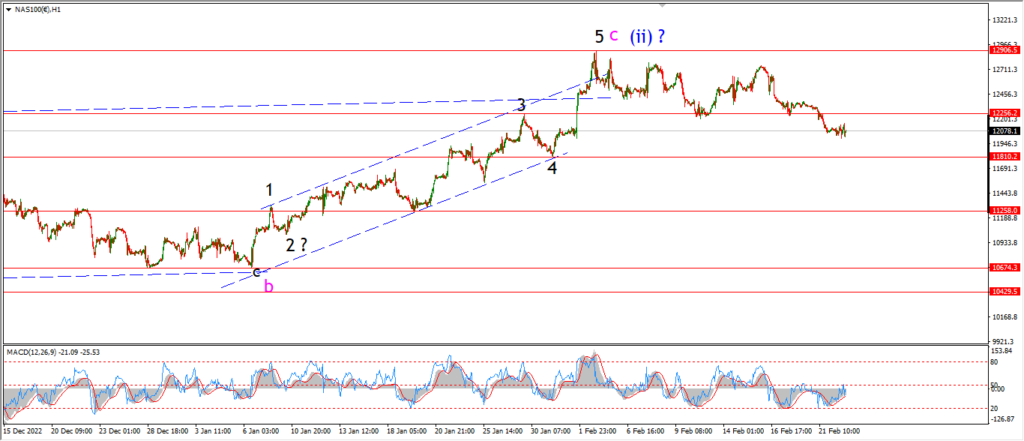Click the magenta c wave label at top
The width and height of the screenshot is (1024, 441).
(x=613, y=35)
